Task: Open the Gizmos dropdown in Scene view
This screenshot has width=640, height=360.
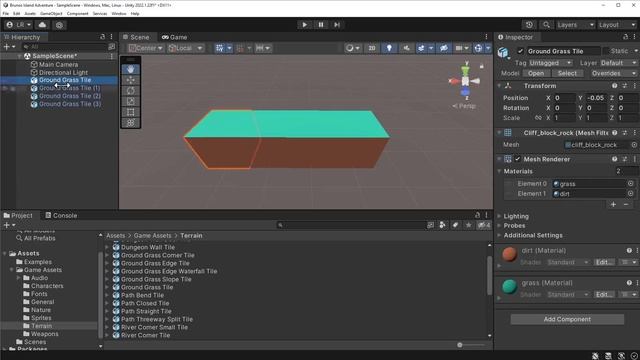Action: click(x=488, y=48)
